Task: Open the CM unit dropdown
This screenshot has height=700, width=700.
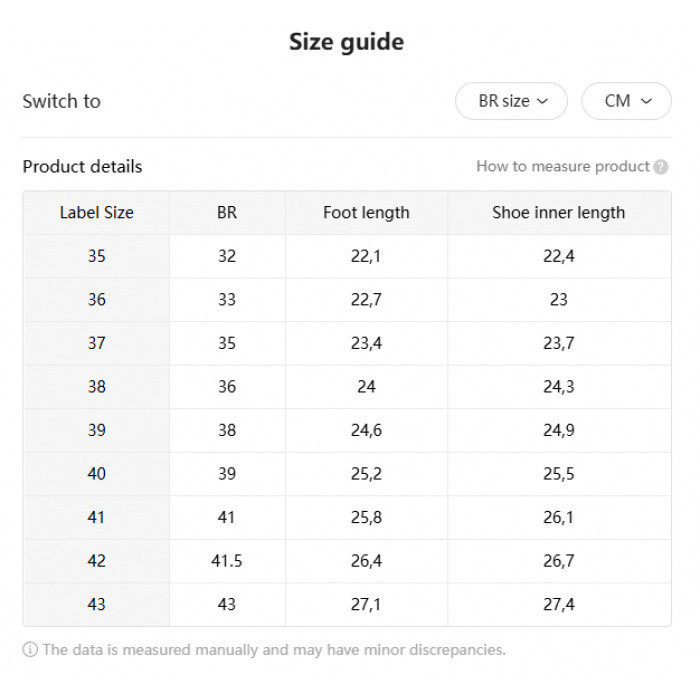Action: tap(626, 101)
